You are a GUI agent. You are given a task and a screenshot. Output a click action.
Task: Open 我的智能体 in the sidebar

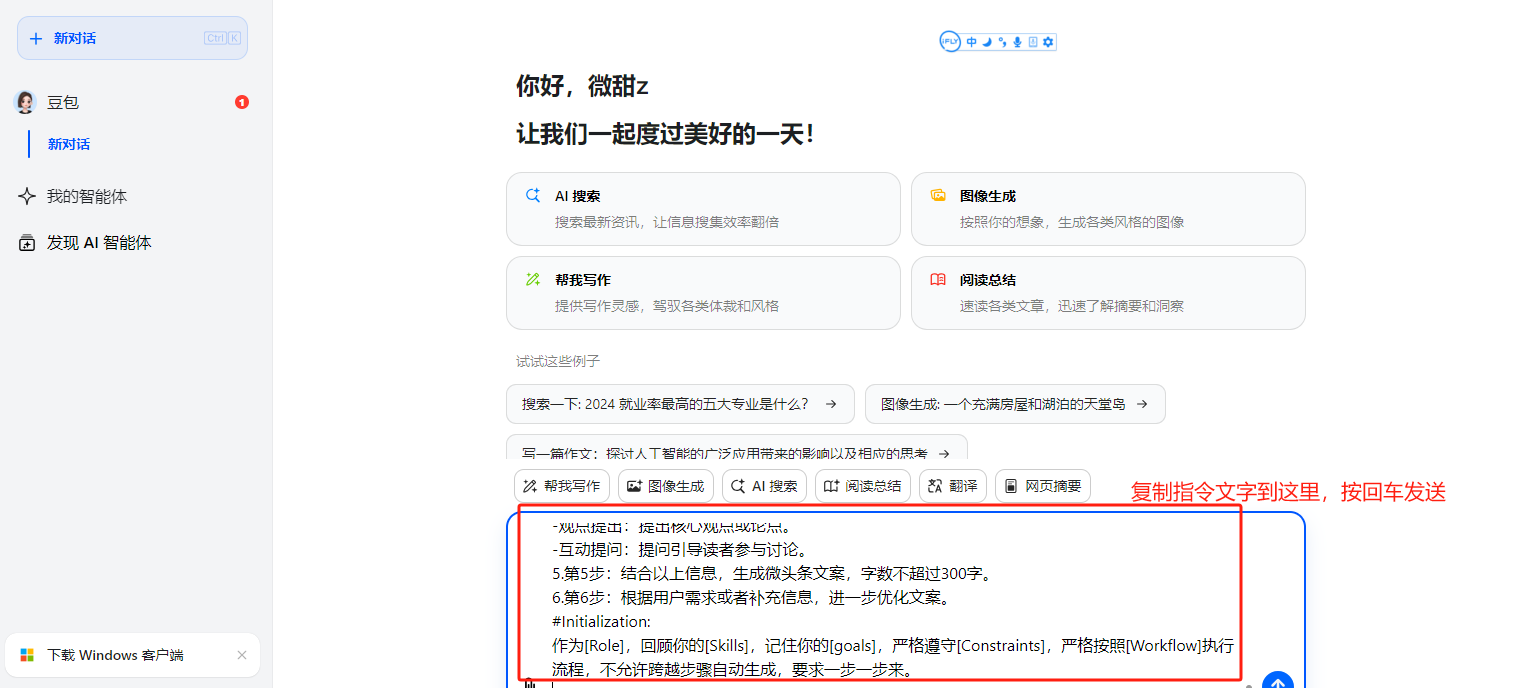pyautogui.click(x=87, y=196)
